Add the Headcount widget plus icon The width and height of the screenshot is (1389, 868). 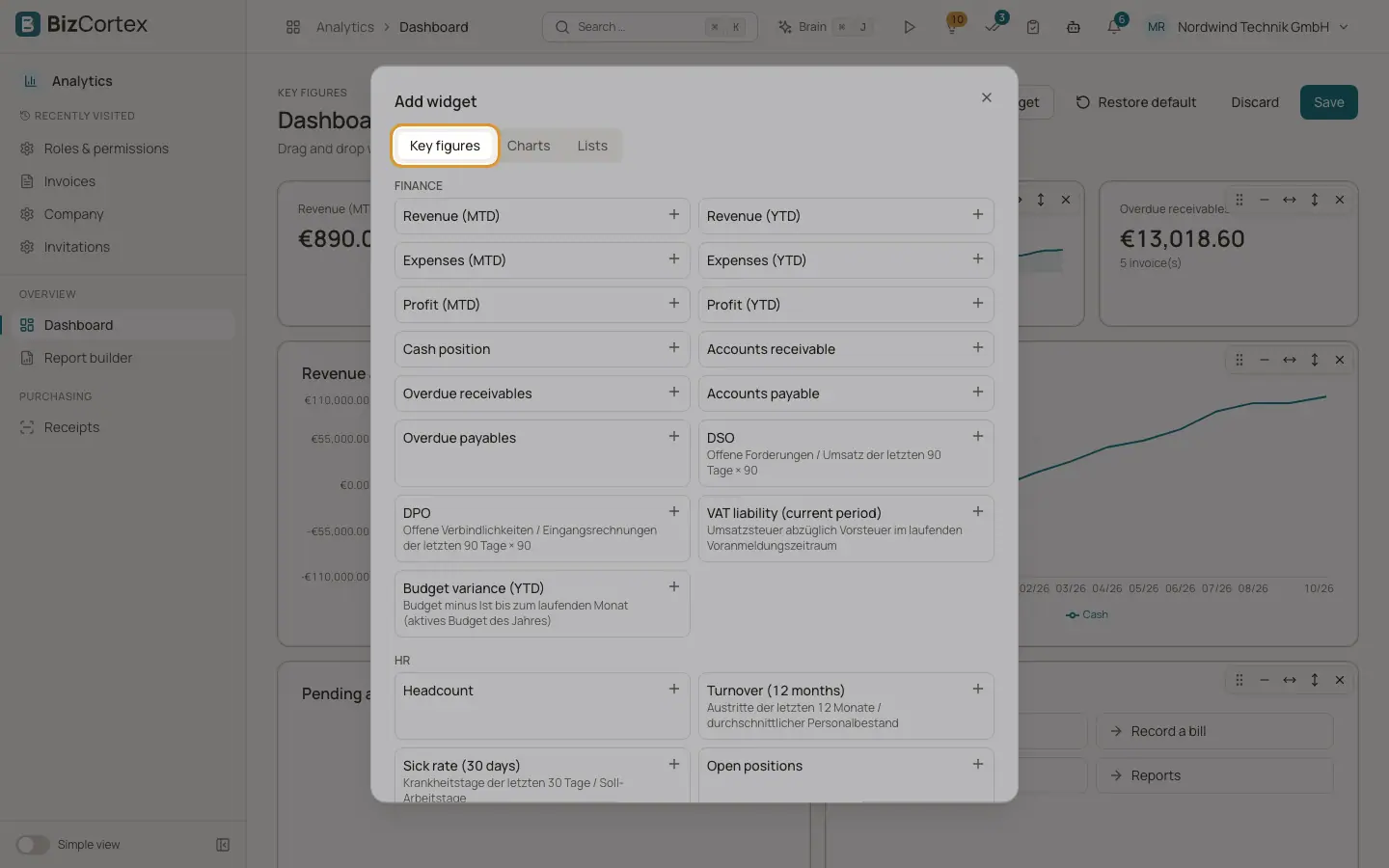tap(674, 690)
